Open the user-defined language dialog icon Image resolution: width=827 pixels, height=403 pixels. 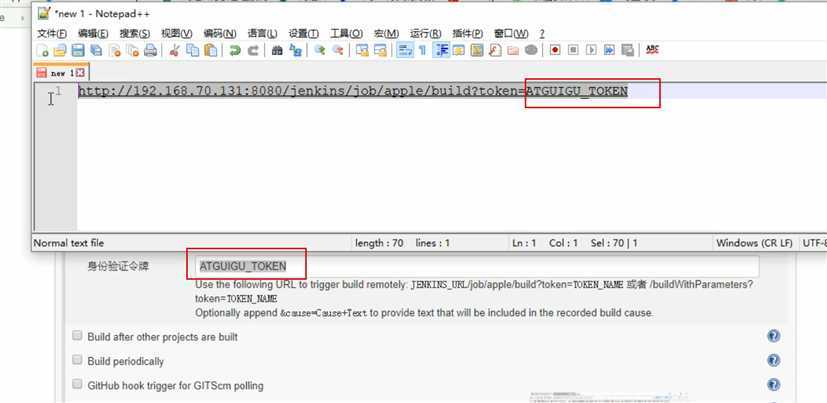coord(459,51)
